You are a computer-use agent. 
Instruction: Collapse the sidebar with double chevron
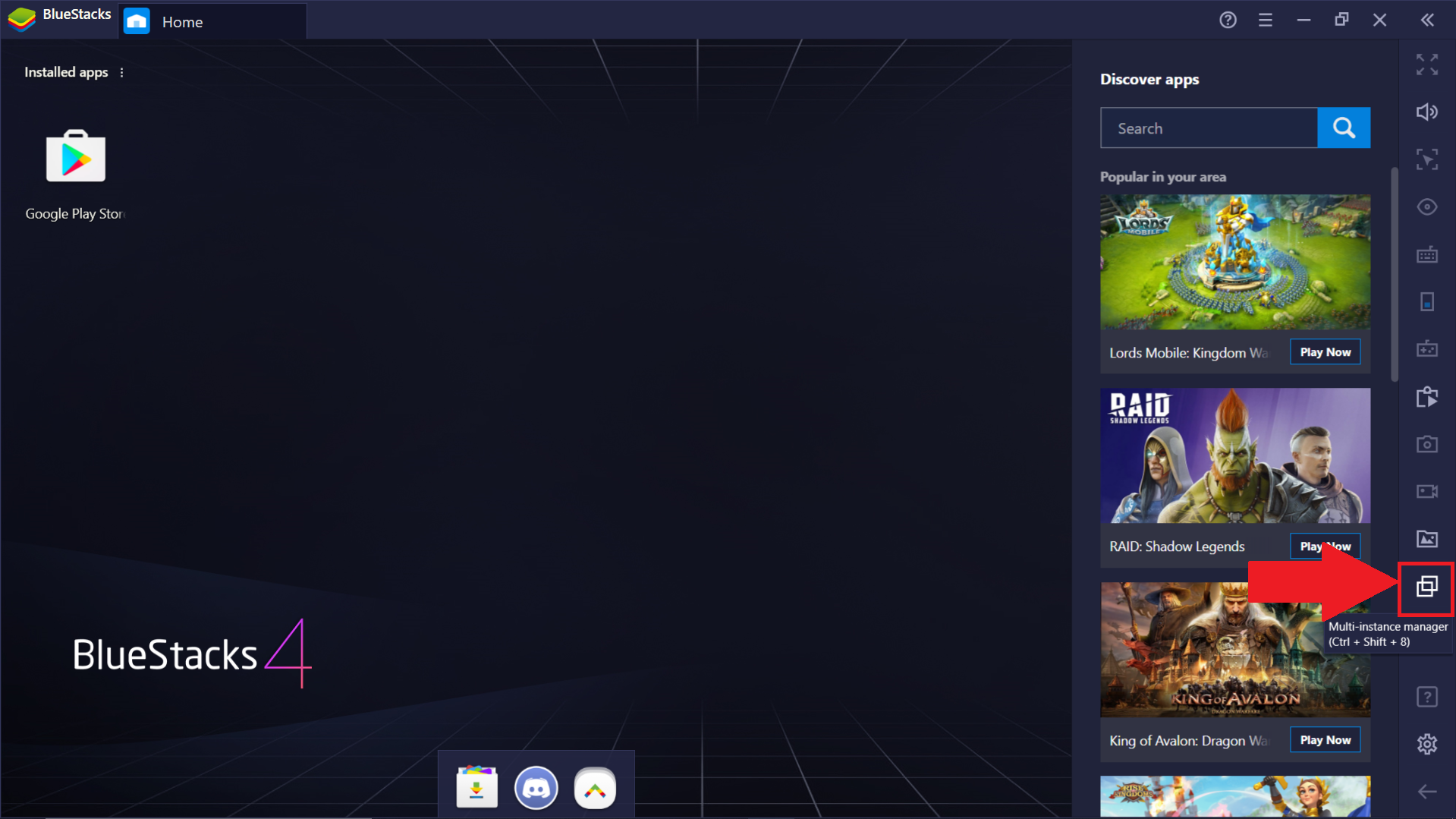click(1427, 20)
